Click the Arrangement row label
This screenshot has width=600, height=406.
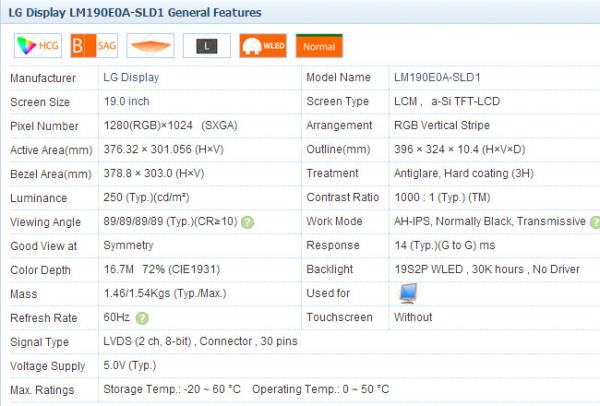tap(339, 125)
